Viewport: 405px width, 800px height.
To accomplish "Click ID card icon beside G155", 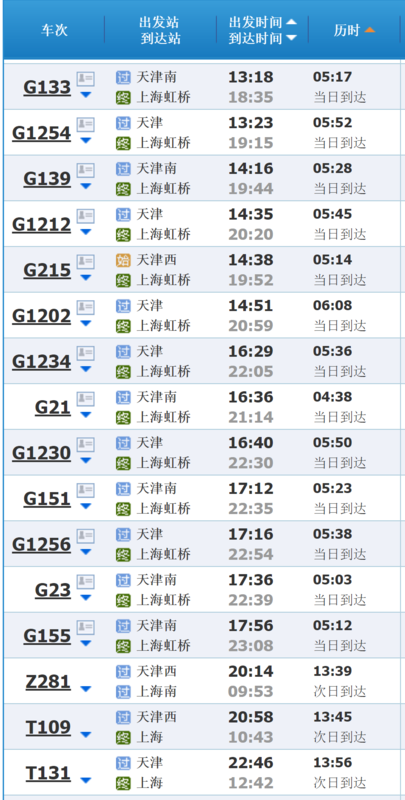I will (86, 628).
